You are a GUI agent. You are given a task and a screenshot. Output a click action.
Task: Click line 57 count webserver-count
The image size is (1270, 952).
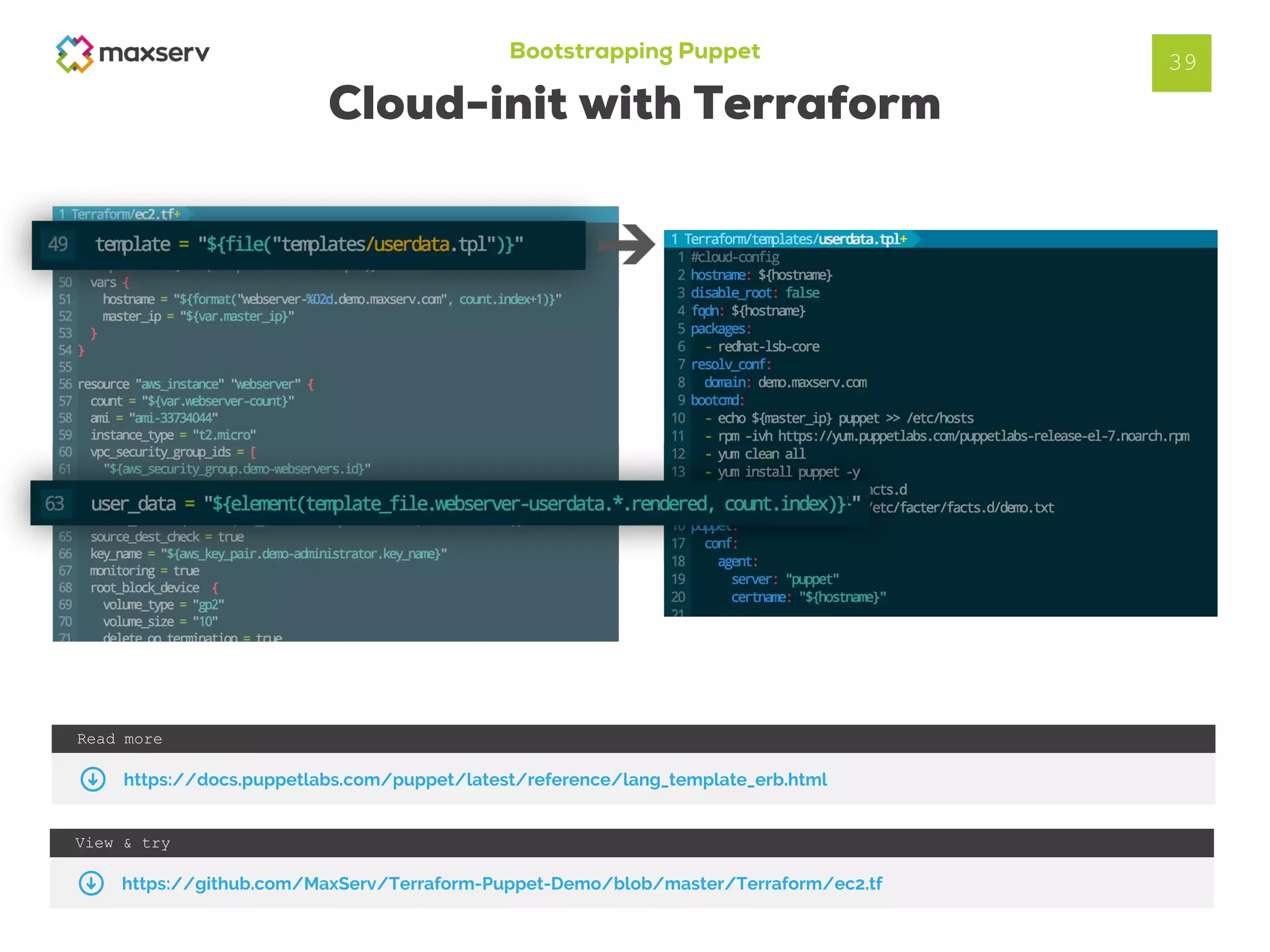[x=192, y=401]
